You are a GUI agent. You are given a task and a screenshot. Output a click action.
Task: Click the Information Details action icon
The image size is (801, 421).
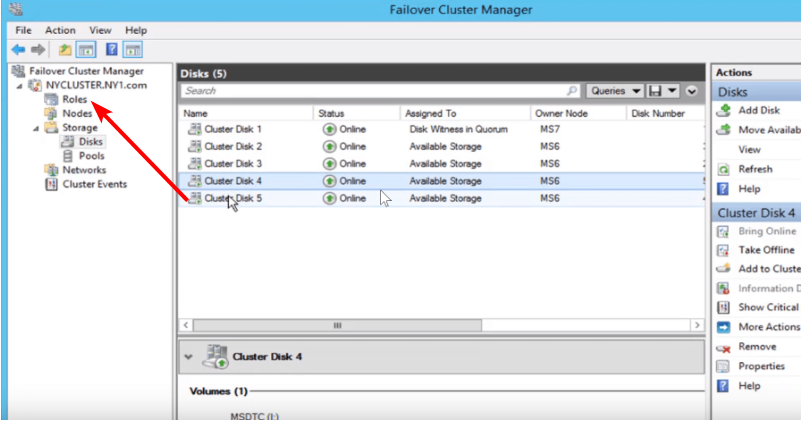[723, 289]
